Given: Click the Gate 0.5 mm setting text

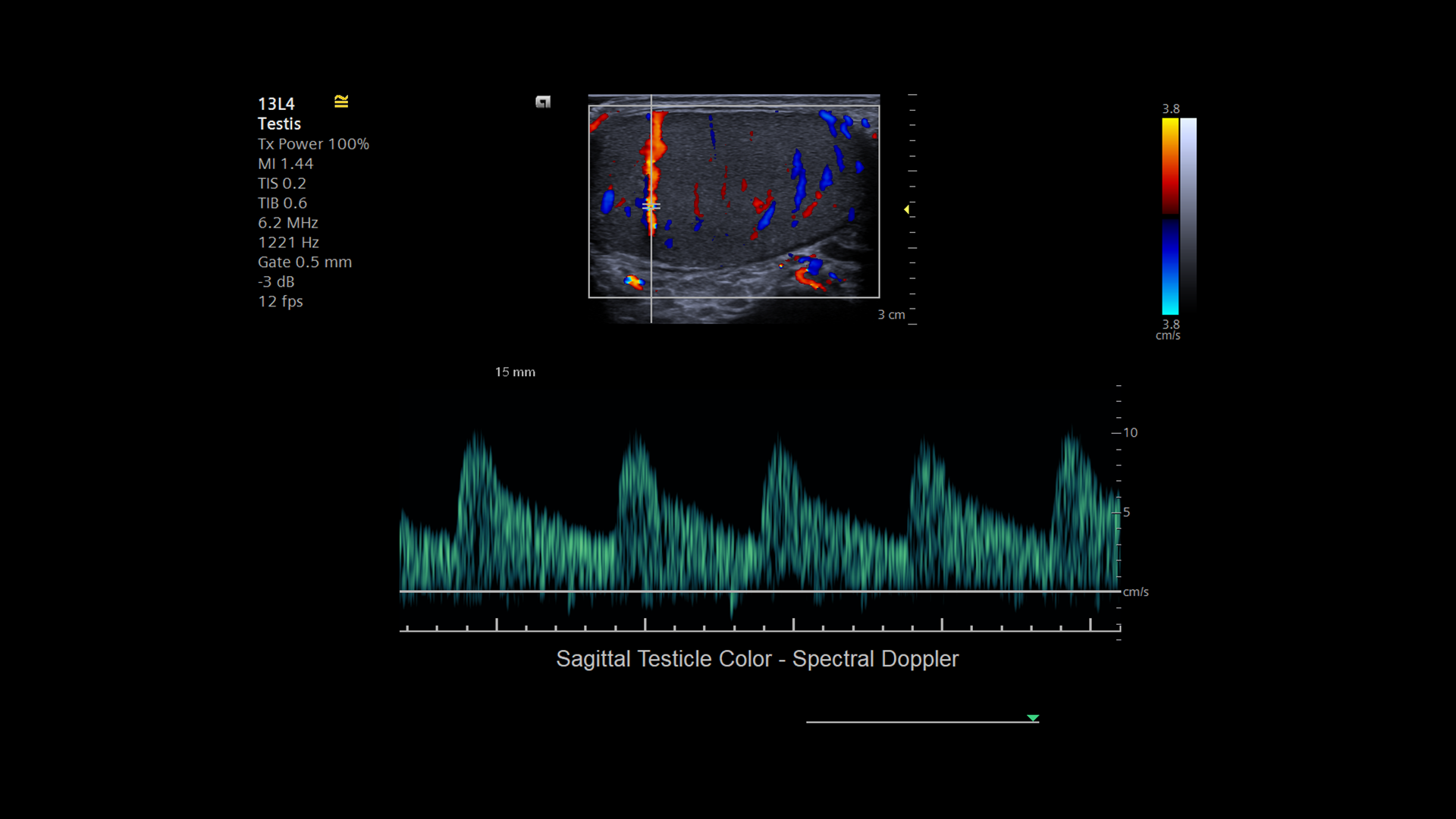Looking at the screenshot, I should (x=305, y=262).
